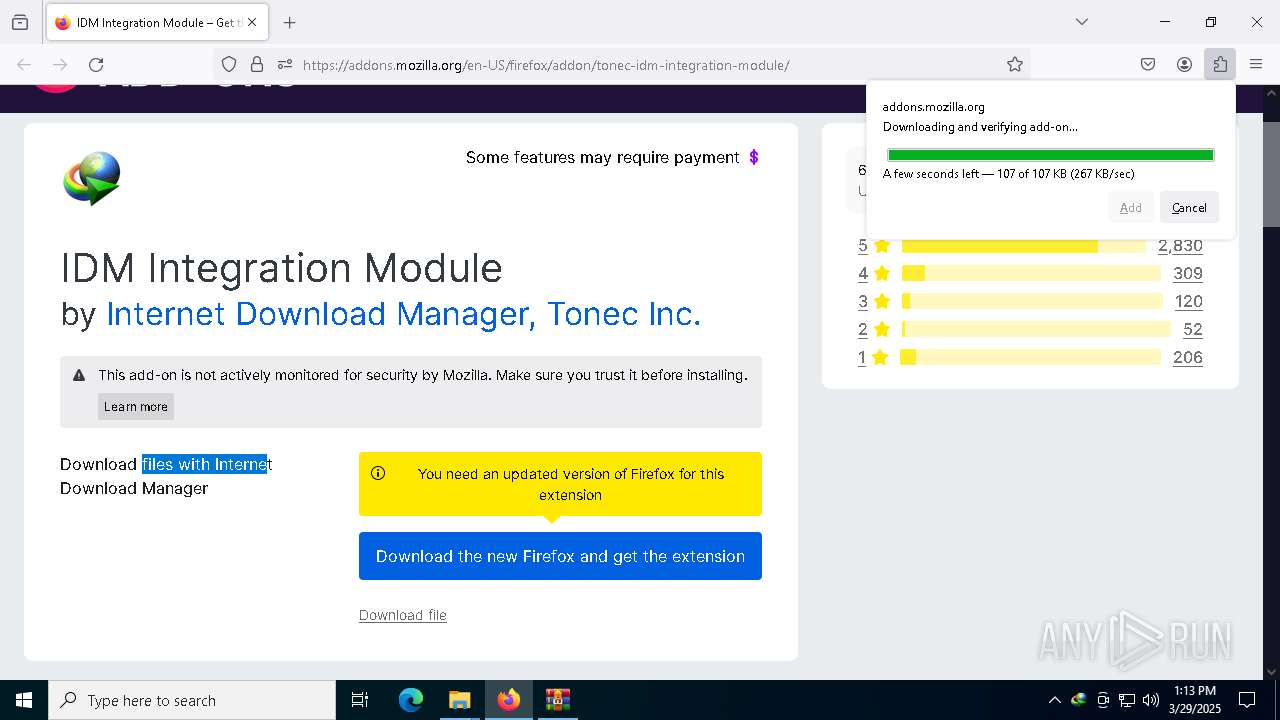Image resolution: width=1280 pixels, height=720 pixels.
Task: Show hidden system tray icons
Action: (1054, 700)
